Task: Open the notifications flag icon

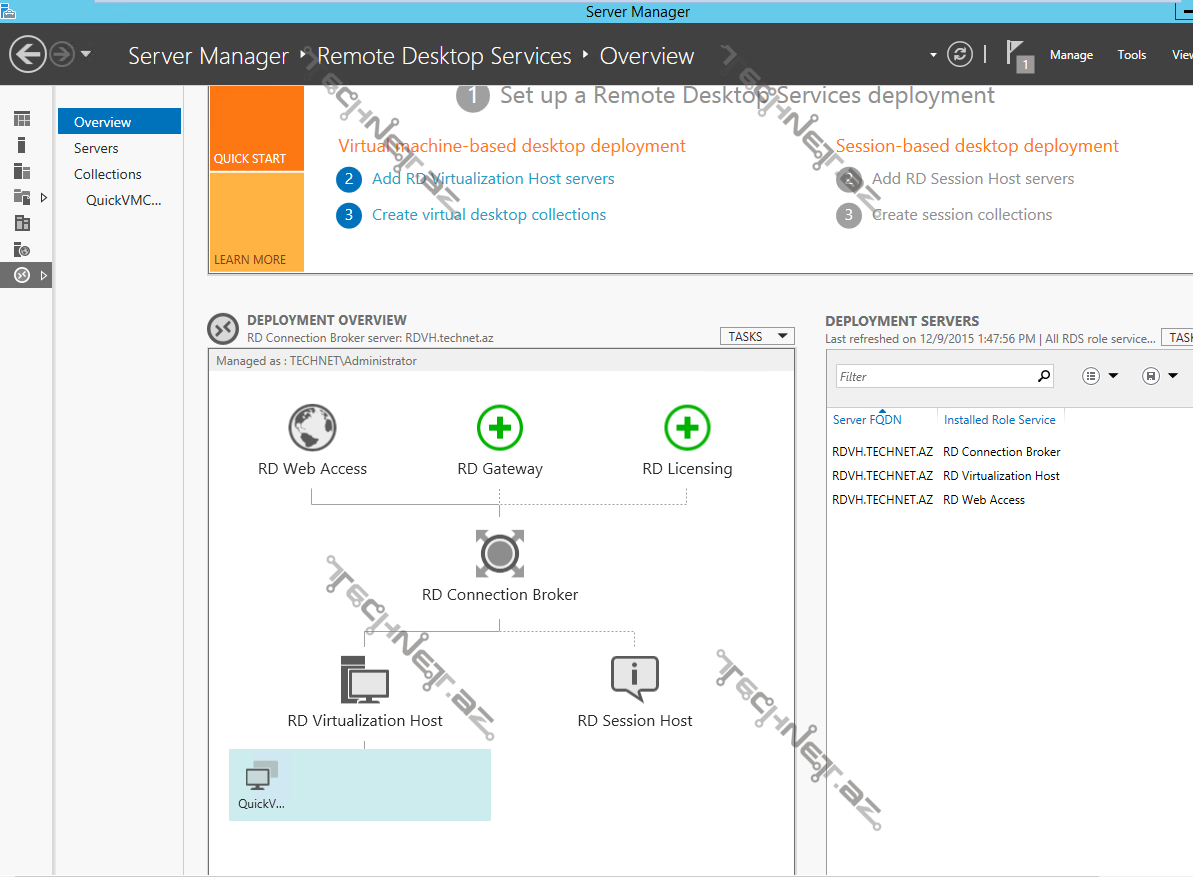Action: point(1017,54)
